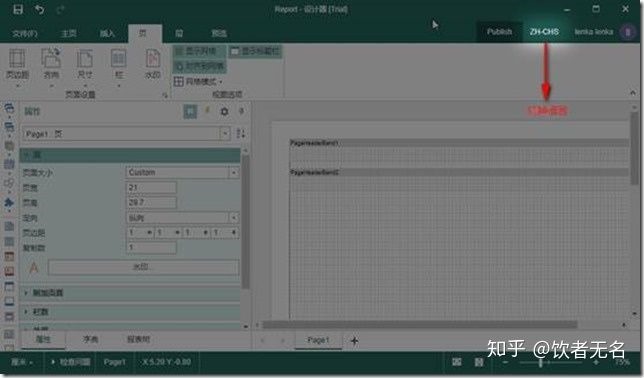Switch to the Preview (预览) ribbon tab
This screenshot has height=378, width=644.
coord(219,33)
